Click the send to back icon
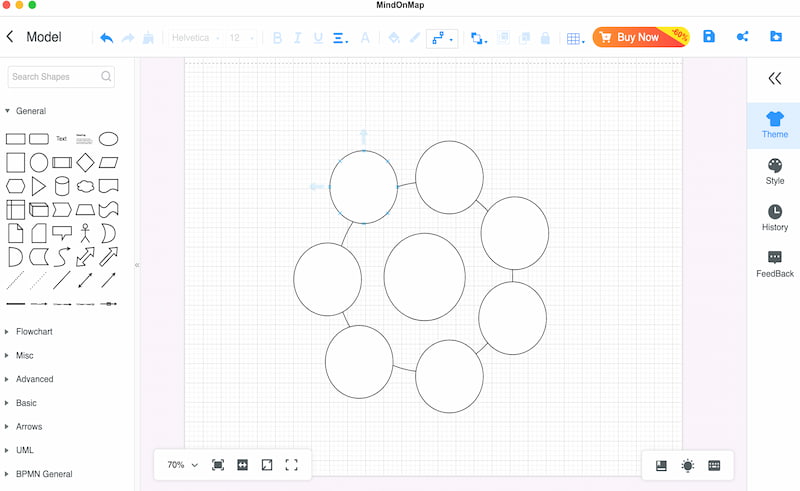This screenshot has height=491, width=800. click(x=524, y=38)
